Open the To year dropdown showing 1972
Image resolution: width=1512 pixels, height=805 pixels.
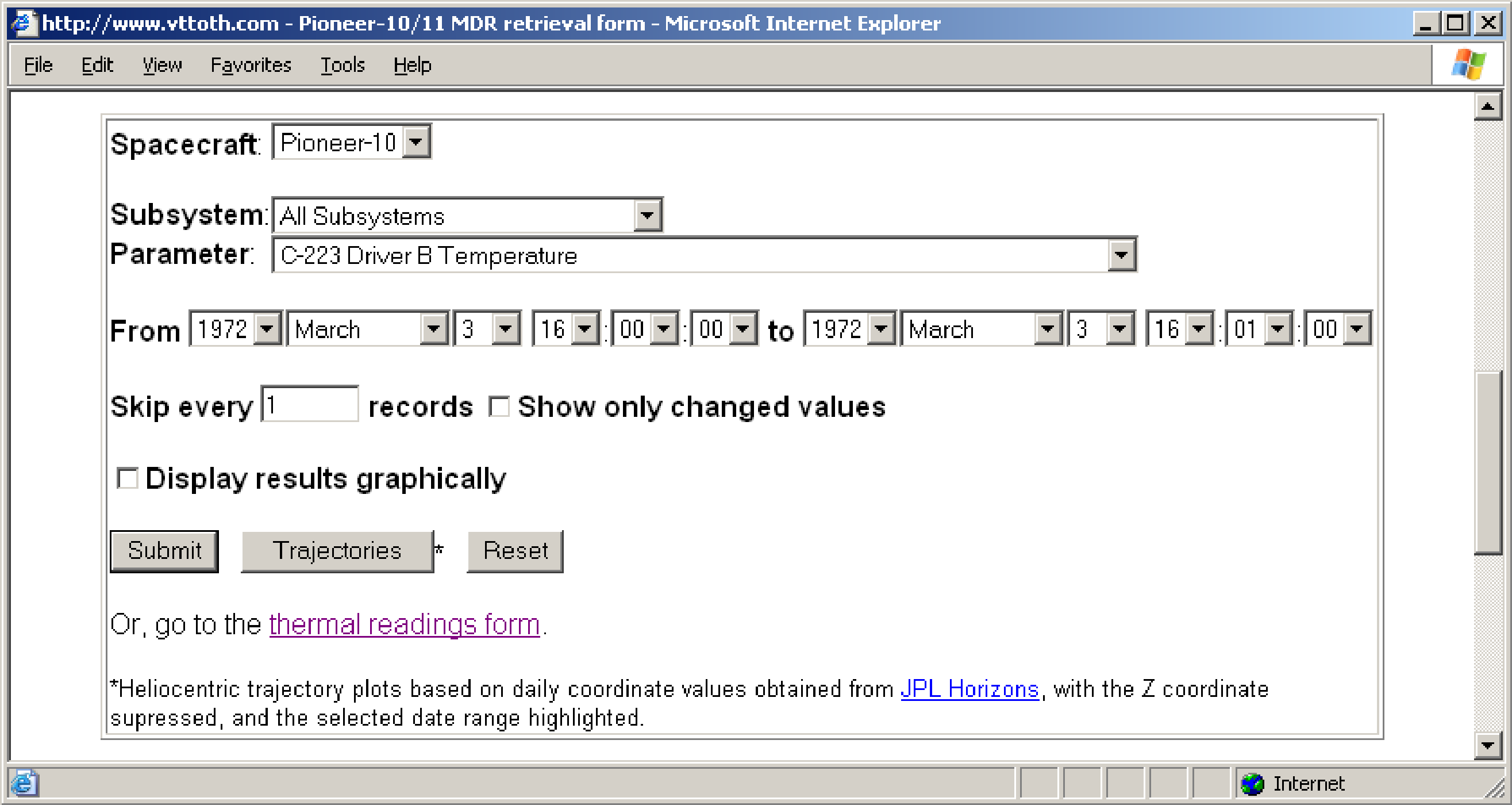point(850,328)
